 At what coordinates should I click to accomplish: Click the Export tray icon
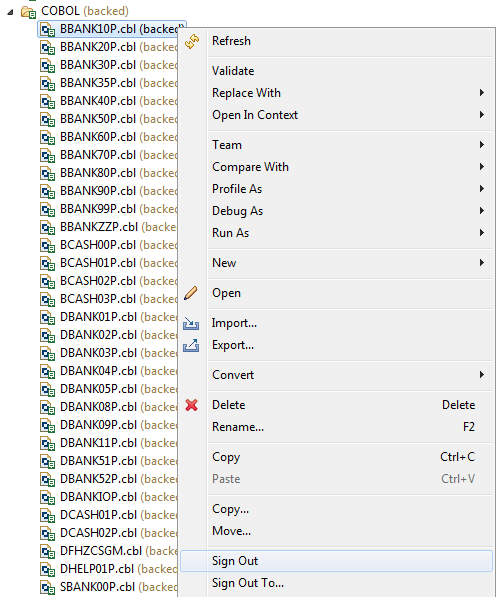coord(191,345)
